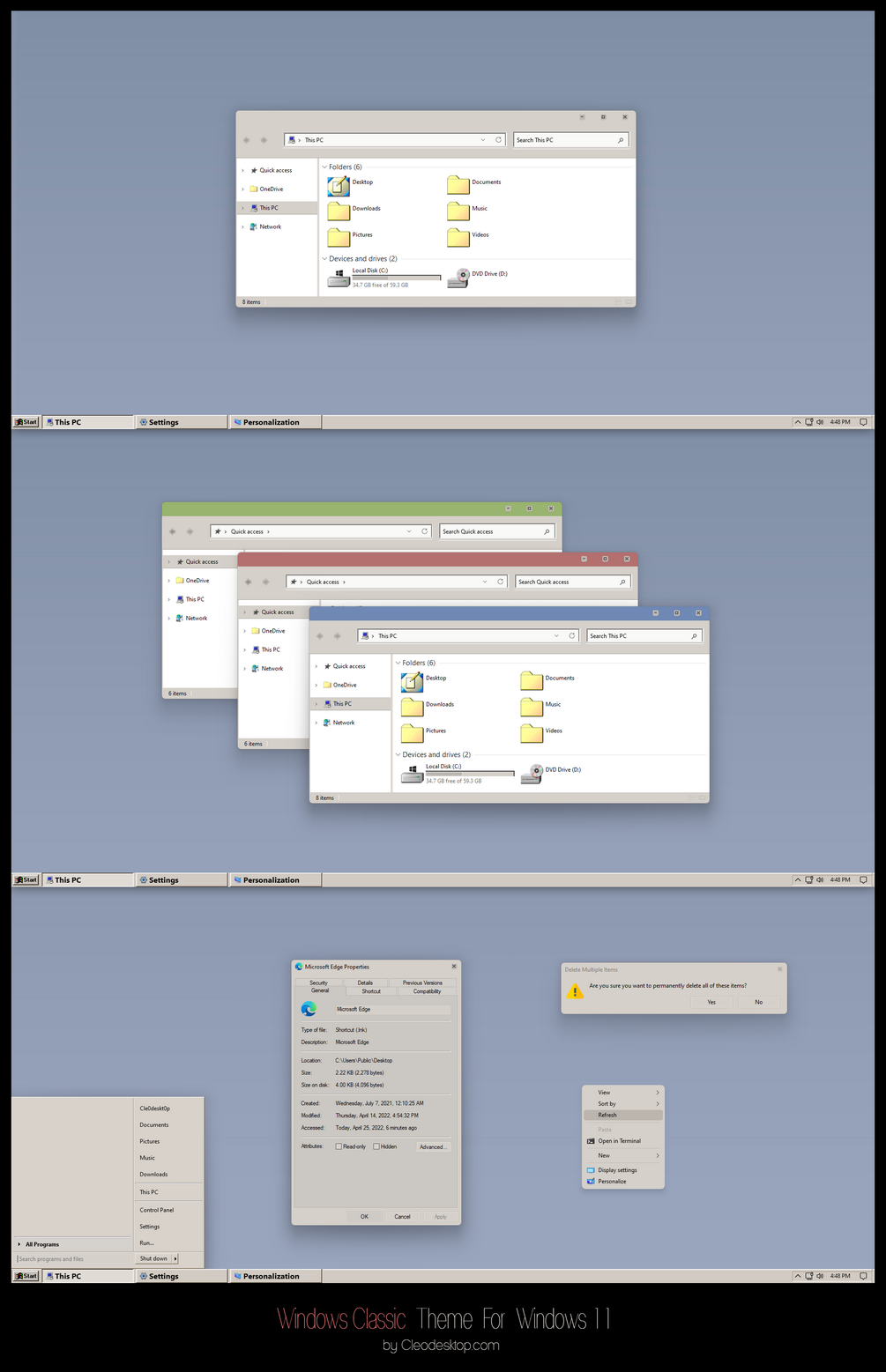Show hidden tray icons chevron in top taskbar
The image size is (886, 1372).
coord(798,422)
